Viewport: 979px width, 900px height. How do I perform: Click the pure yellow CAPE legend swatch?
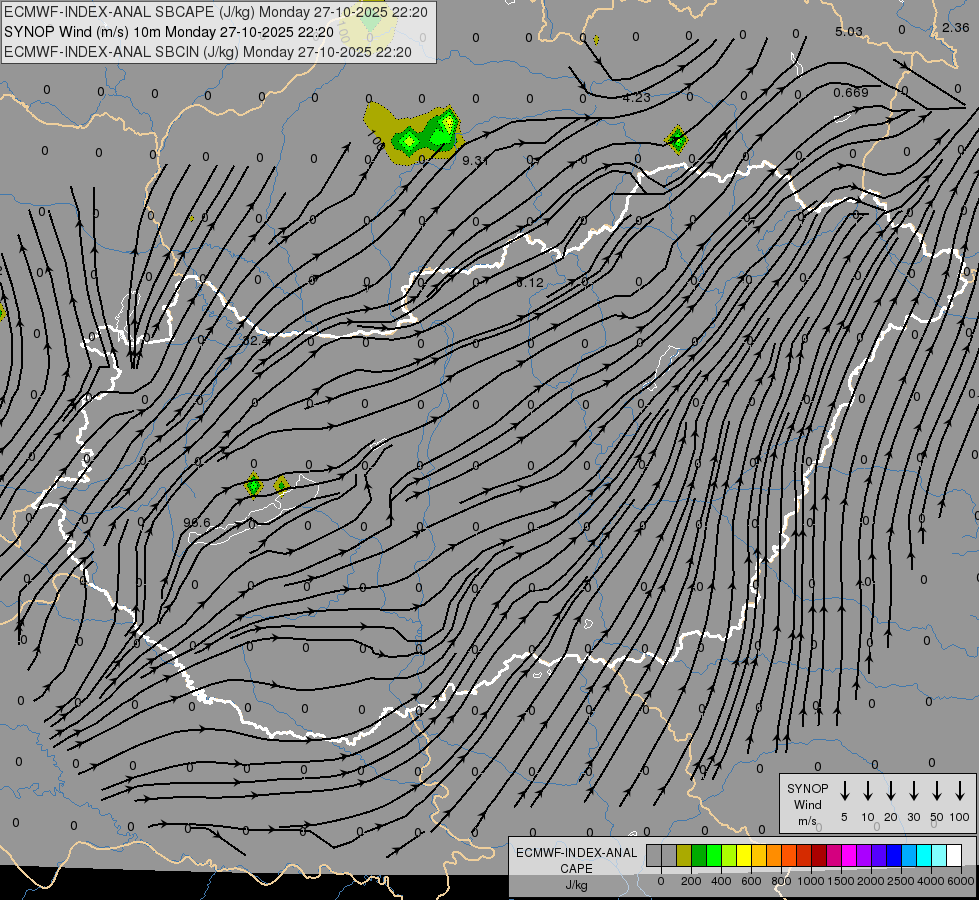(x=744, y=855)
